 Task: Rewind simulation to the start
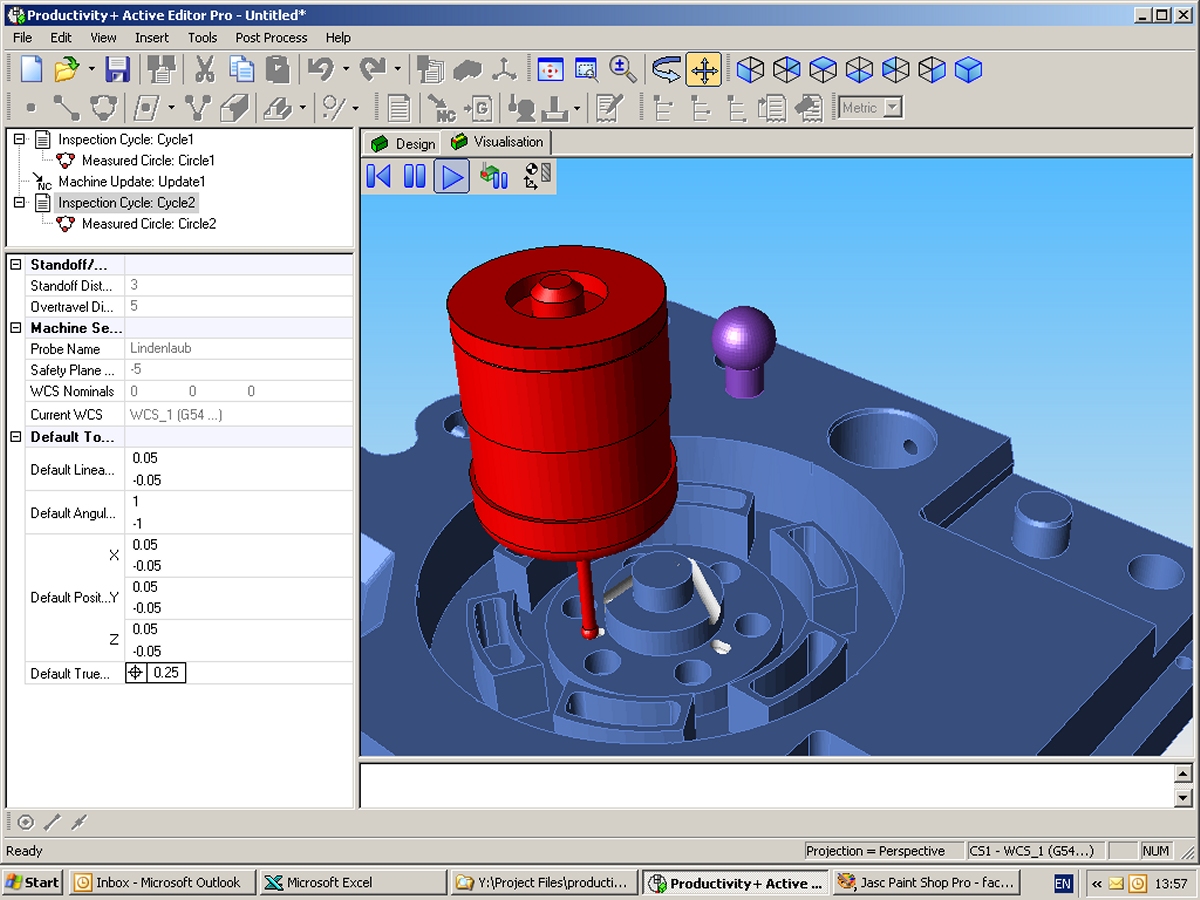point(379,177)
